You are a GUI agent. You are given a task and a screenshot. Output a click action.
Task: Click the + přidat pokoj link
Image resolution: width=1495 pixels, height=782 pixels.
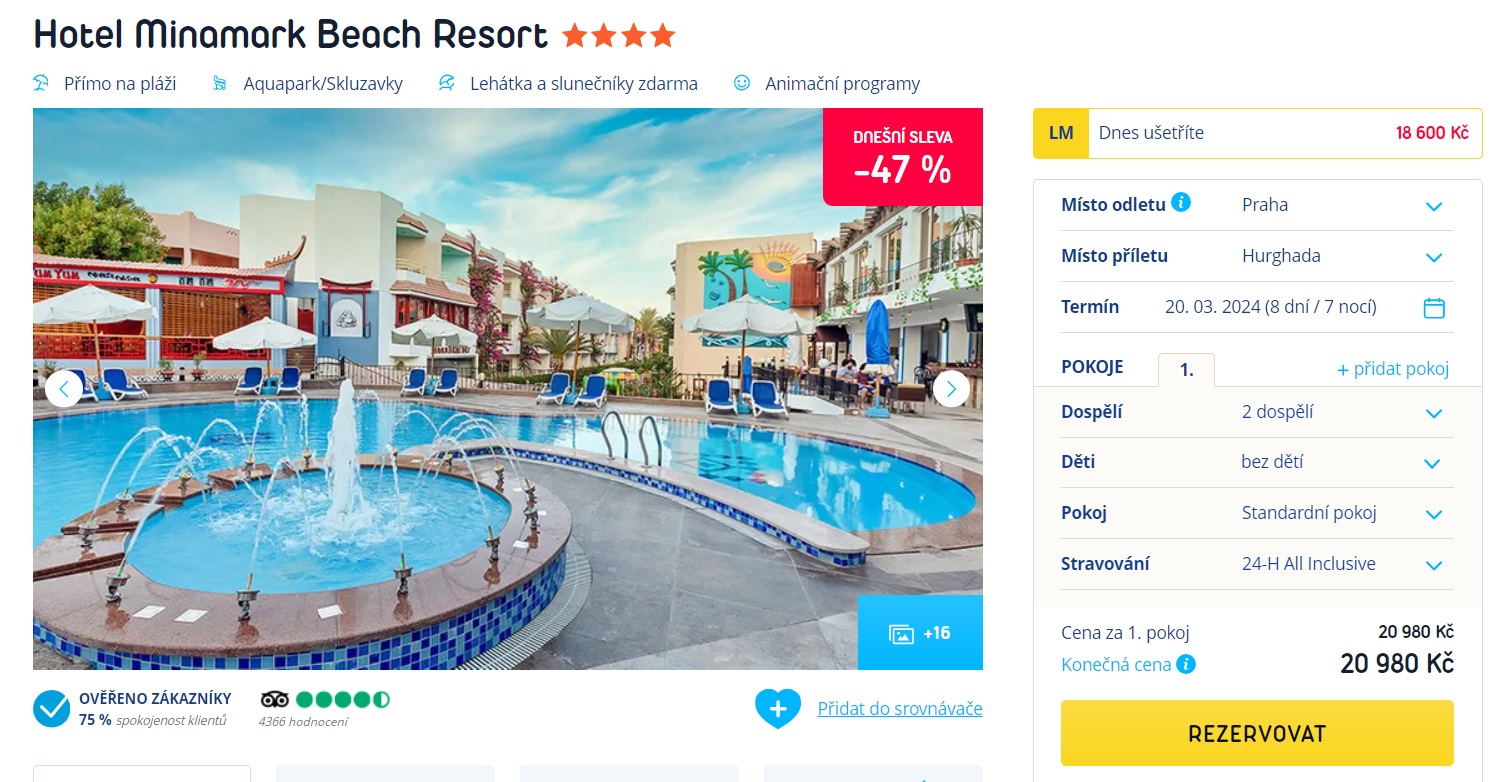click(x=1393, y=369)
